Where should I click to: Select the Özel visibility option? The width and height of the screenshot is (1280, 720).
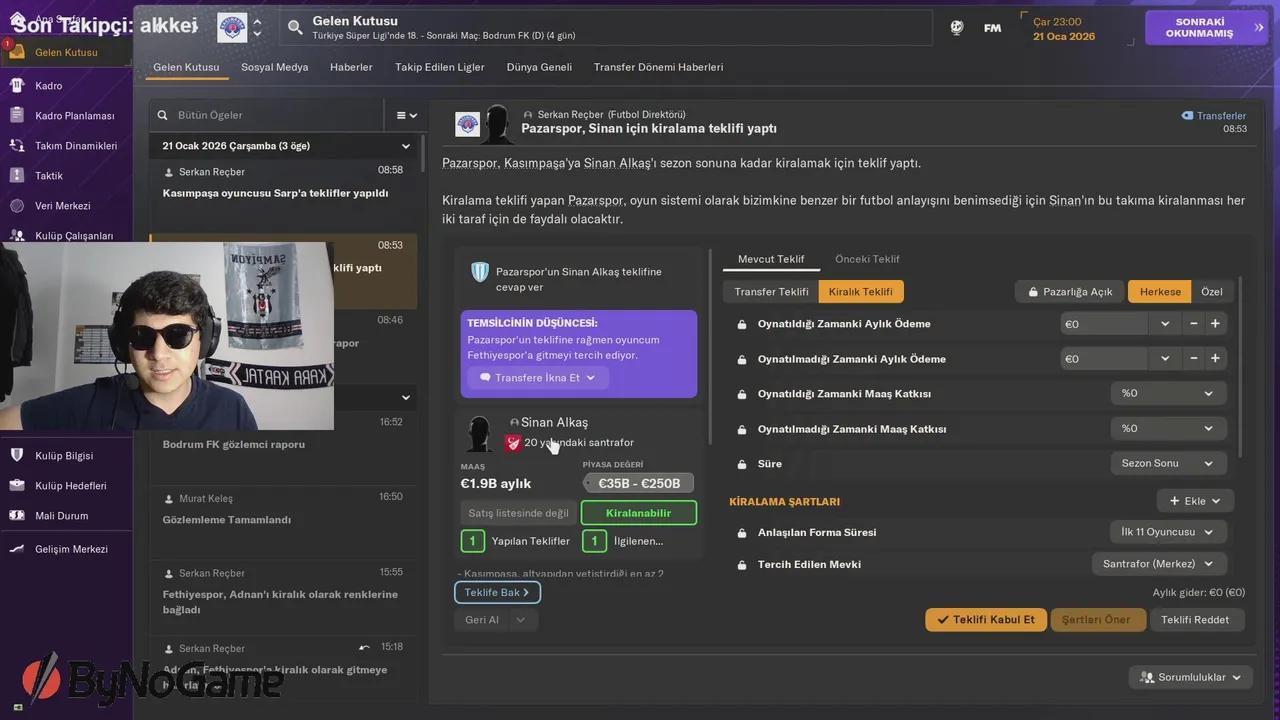[1211, 292]
